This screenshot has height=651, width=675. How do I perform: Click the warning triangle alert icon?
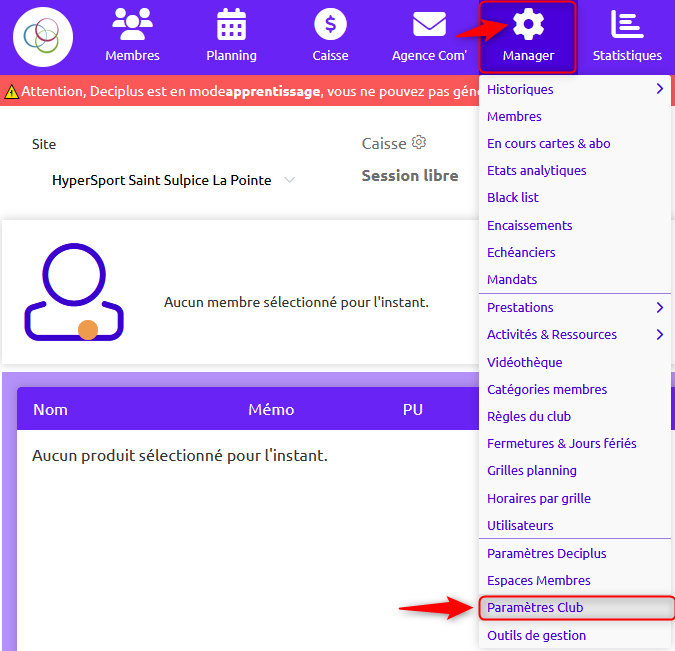tap(11, 91)
